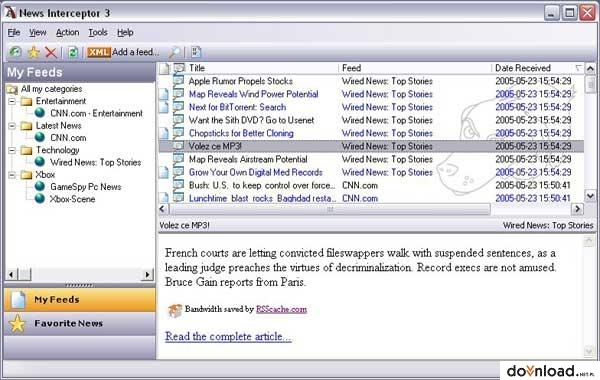Collapse the Latest News category tree node
The image size is (600, 380).
click(12, 126)
